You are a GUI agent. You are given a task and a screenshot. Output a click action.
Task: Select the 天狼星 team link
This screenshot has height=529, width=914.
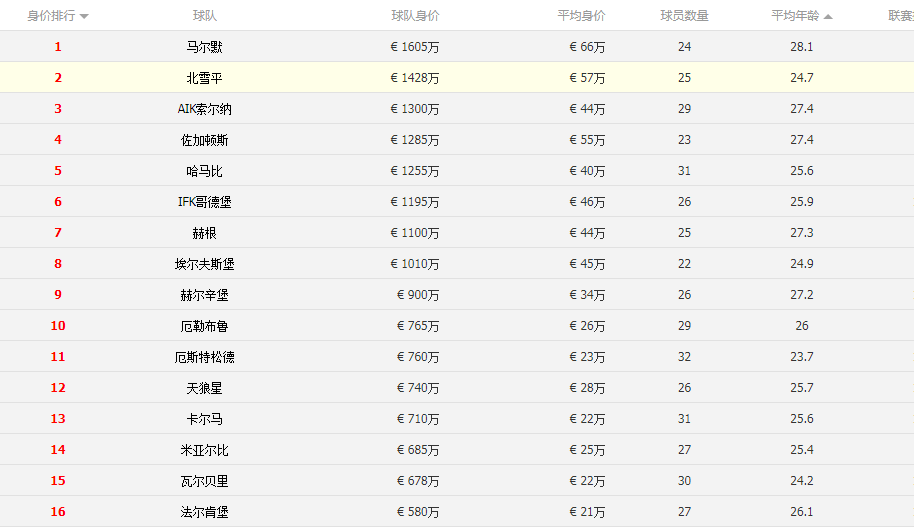coord(204,388)
